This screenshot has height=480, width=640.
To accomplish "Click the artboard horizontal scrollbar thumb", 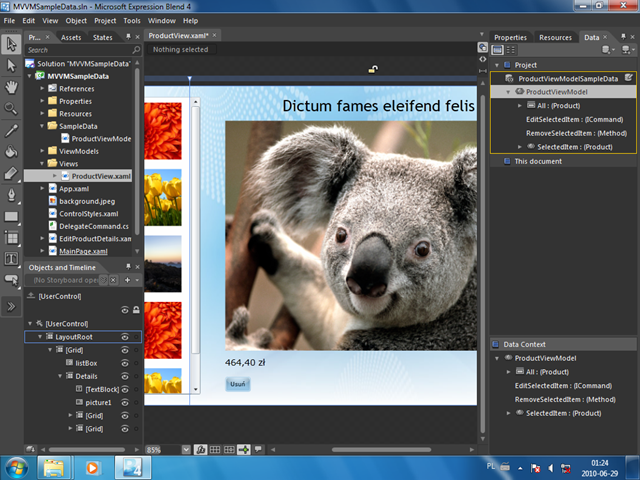I will point(381,449).
